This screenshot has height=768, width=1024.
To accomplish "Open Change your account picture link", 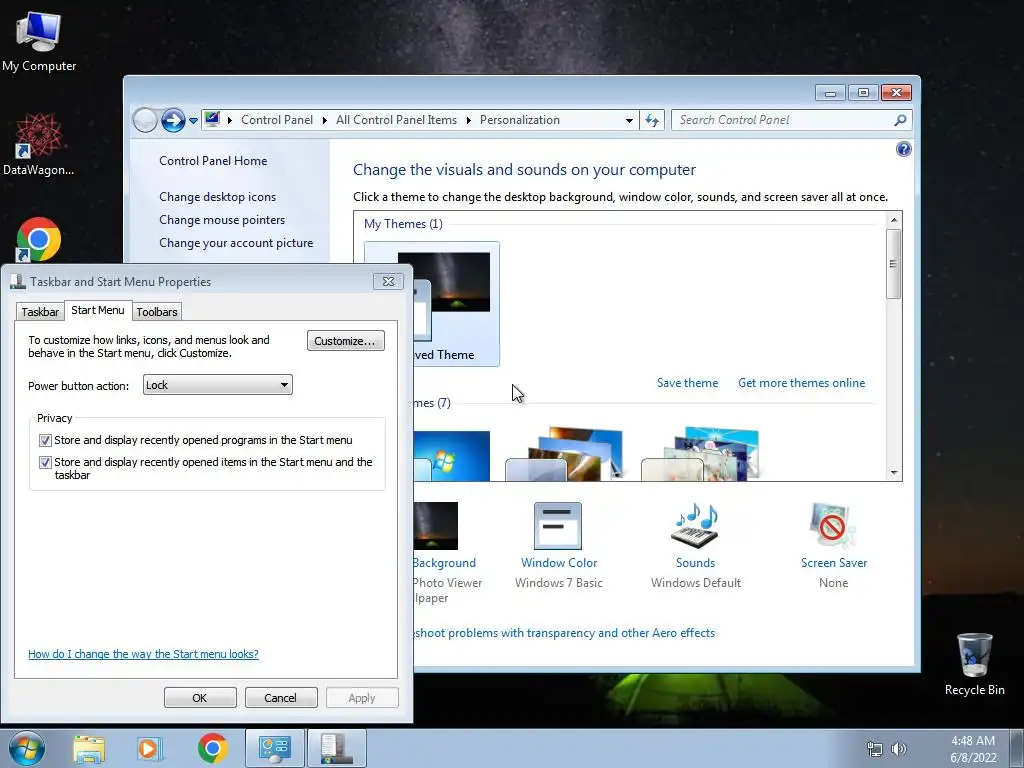I will (236, 242).
